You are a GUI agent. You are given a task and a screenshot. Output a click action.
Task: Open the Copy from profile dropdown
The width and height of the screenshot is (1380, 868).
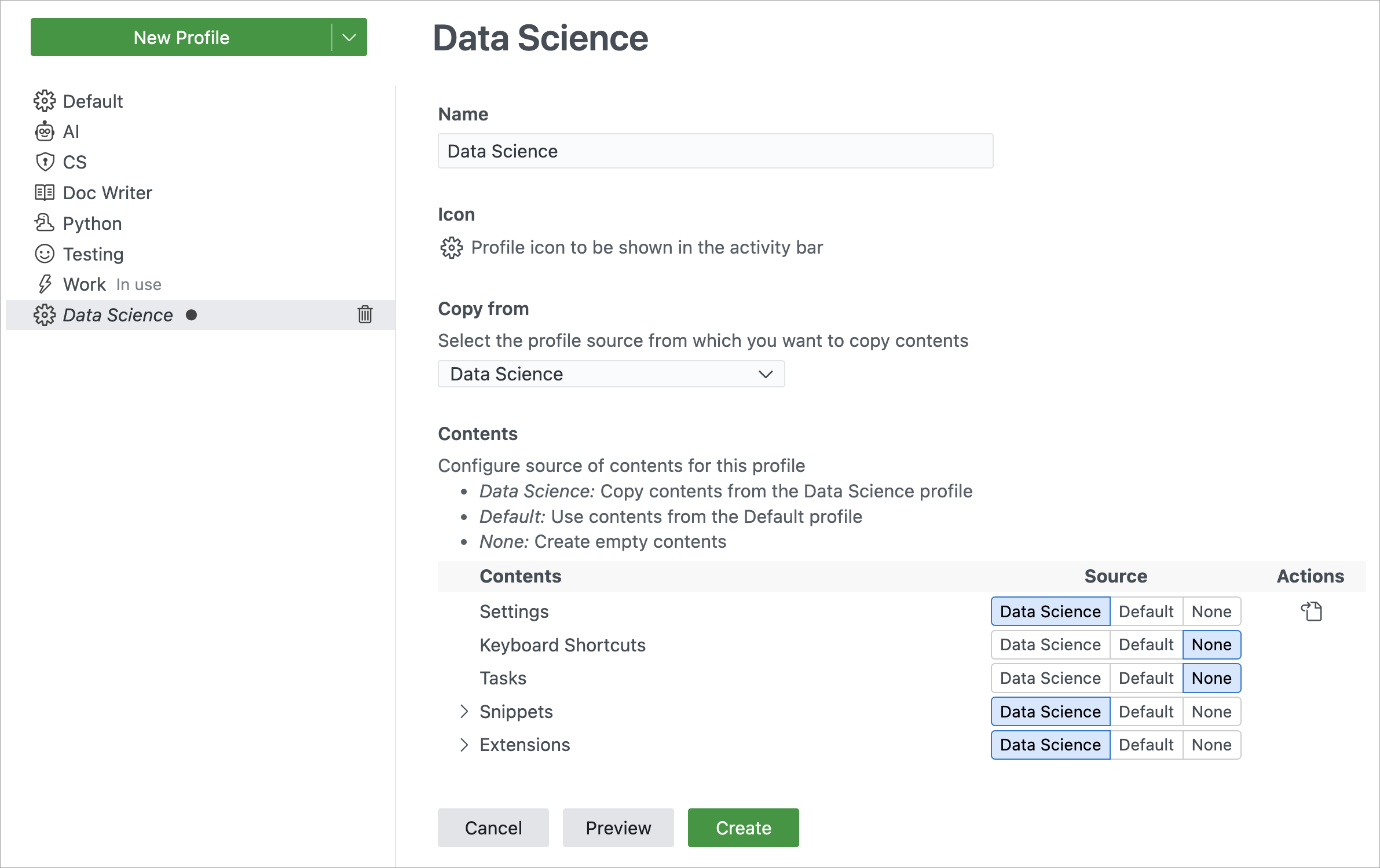[x=611, y=373]
